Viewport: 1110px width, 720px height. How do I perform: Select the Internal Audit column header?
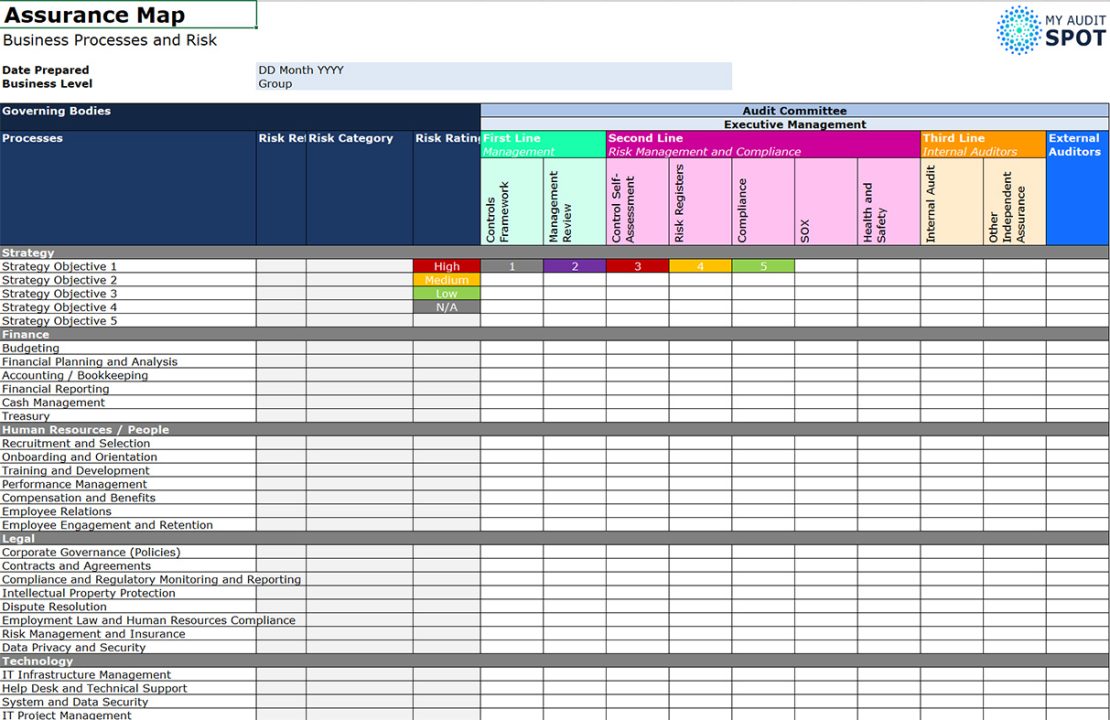pyautogui.click(x=951, y=203)
